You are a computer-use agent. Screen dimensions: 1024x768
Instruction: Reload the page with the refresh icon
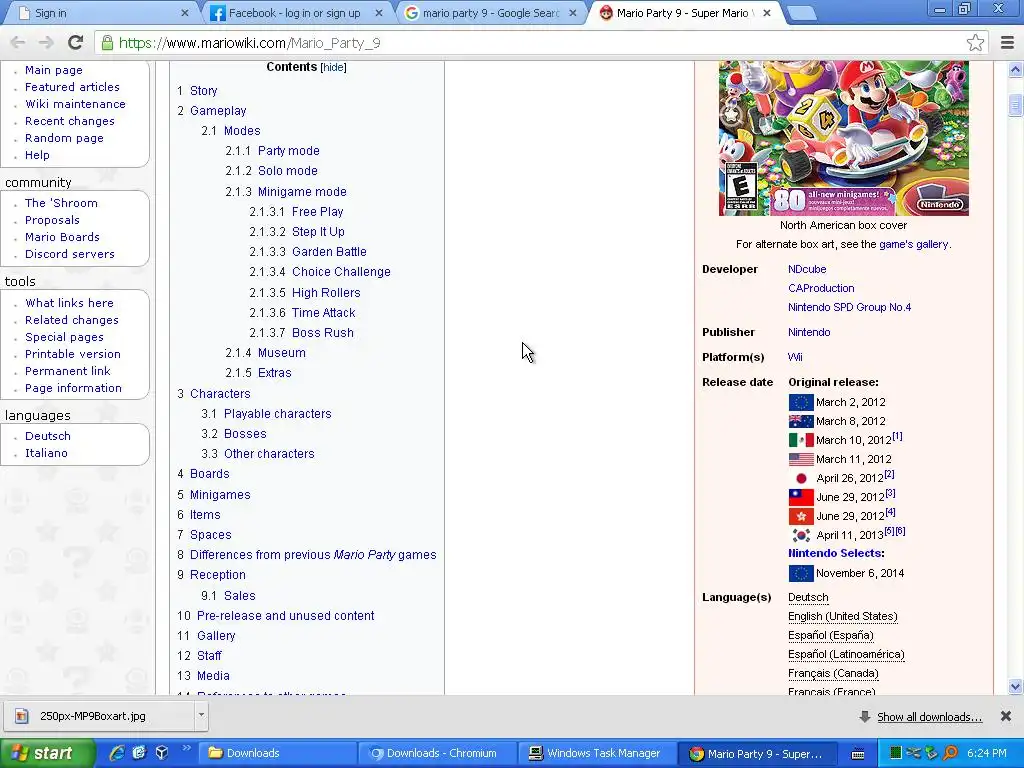pos(75,42)
